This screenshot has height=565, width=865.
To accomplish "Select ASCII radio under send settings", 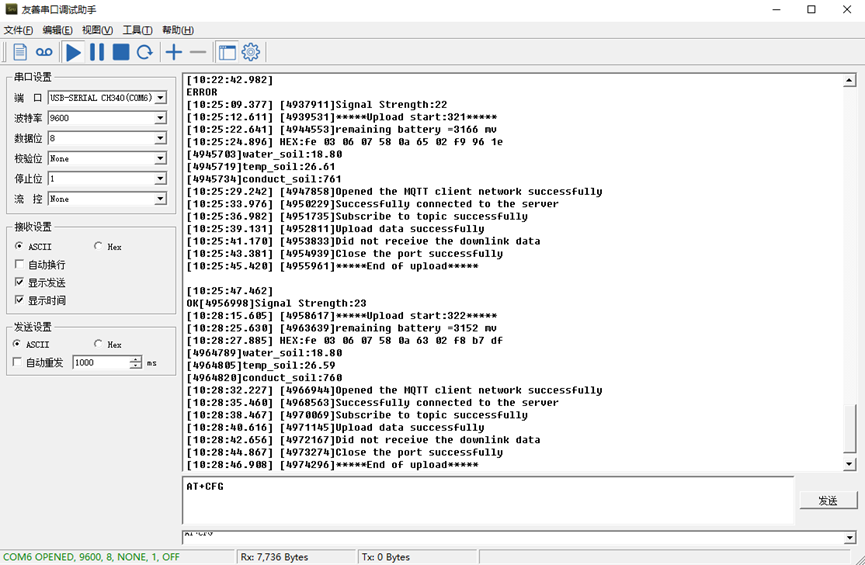I will point(17,344).
